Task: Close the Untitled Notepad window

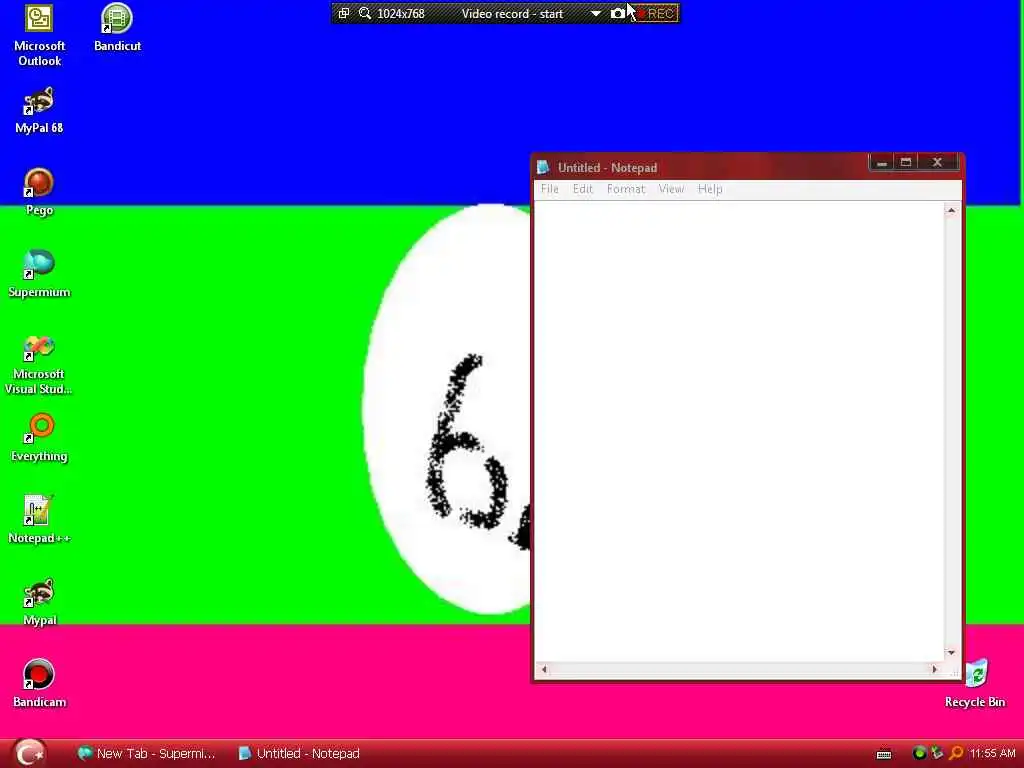Action: coord(938,162)
